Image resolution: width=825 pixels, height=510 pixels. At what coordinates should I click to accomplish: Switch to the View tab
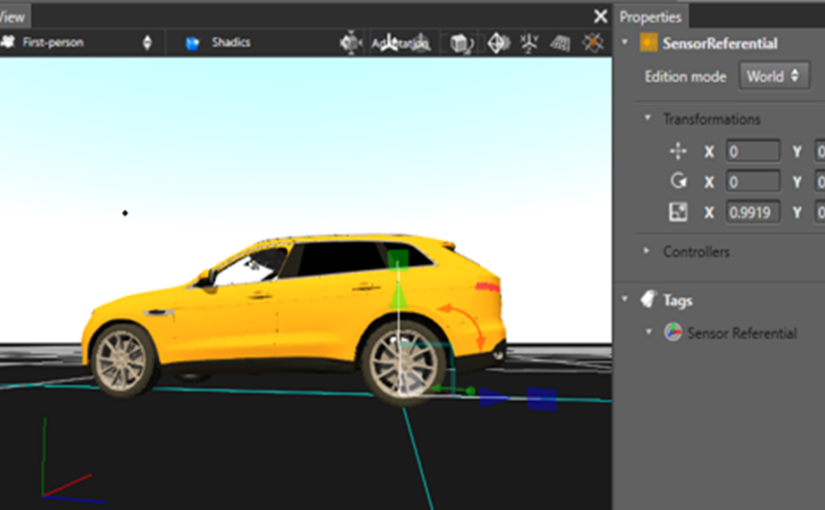pos(13,17)
